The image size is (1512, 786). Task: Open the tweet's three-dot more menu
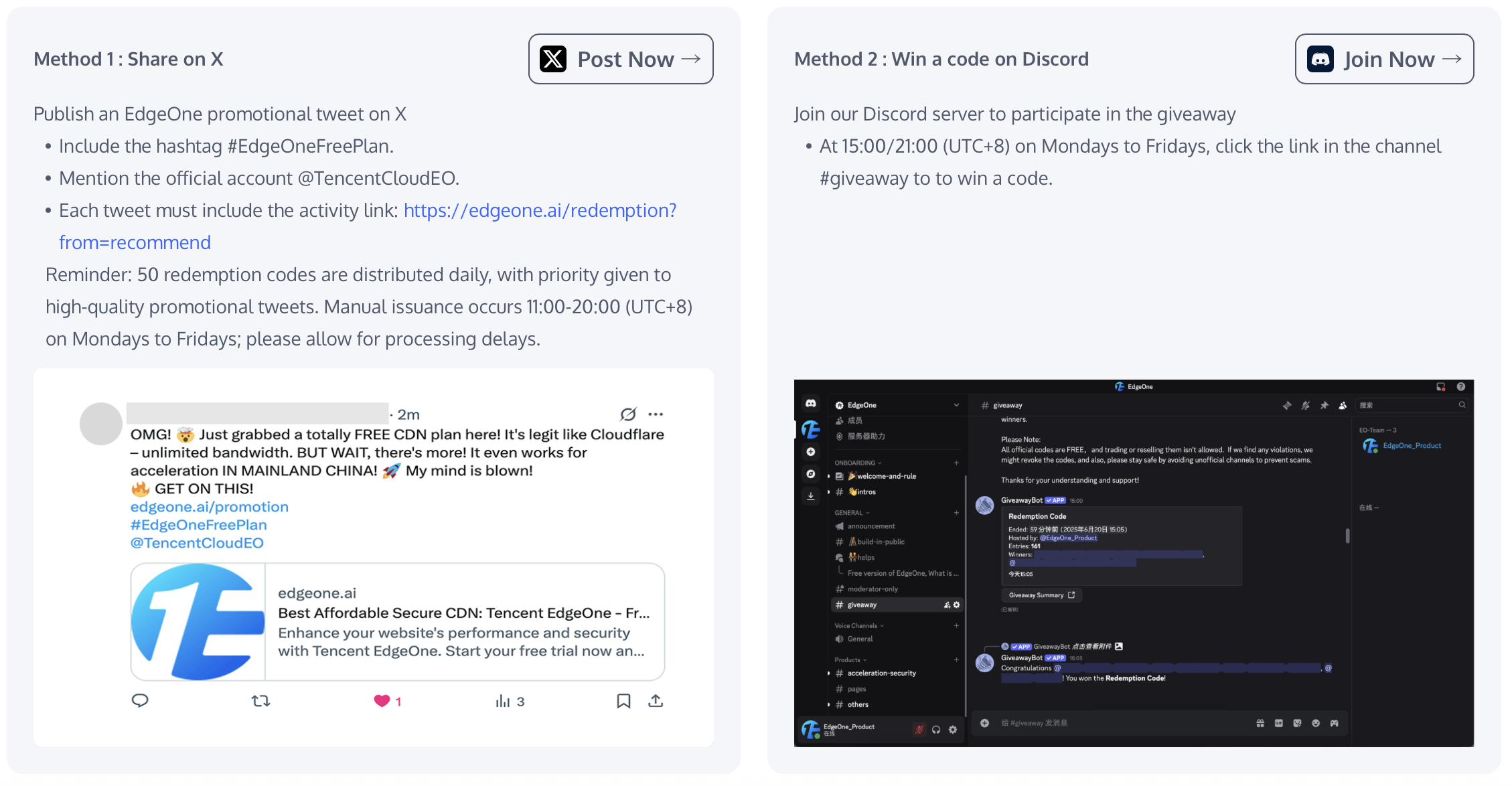[656, 414]
